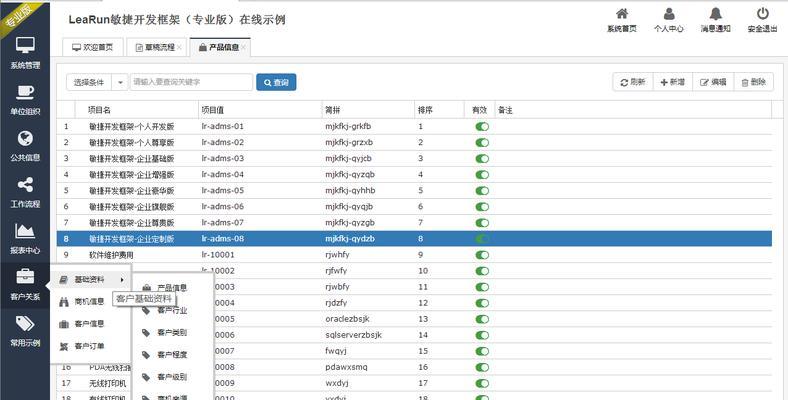Click the 编辑 edit button
This screenshot has height=400, width=788.
713,82
